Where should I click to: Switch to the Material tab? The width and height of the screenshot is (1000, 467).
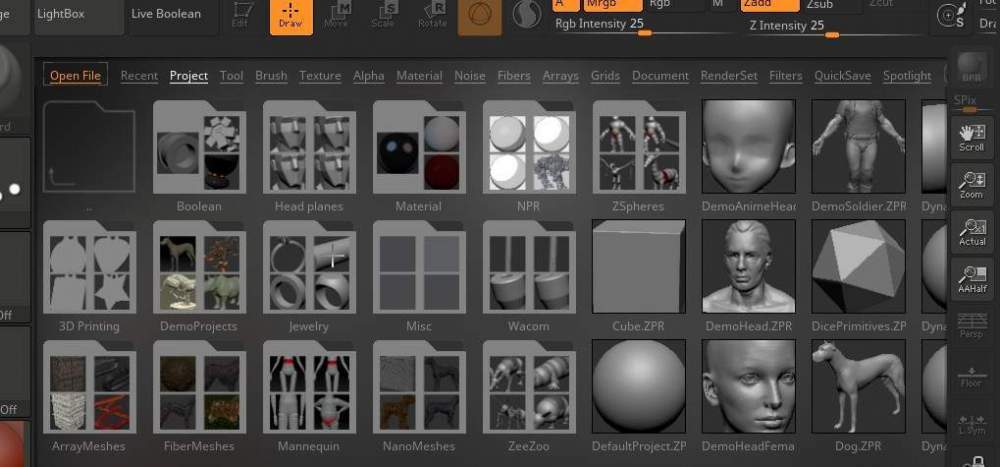tap(419, 76)
